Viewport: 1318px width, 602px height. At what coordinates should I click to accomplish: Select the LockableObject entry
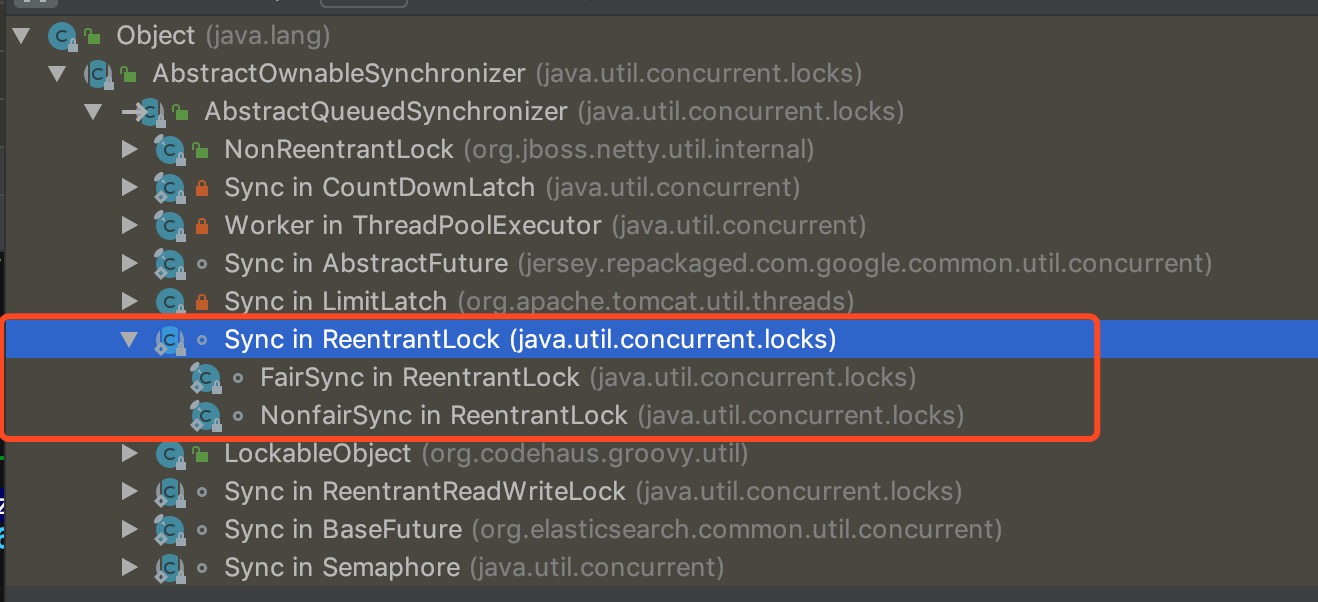(486, 454)
